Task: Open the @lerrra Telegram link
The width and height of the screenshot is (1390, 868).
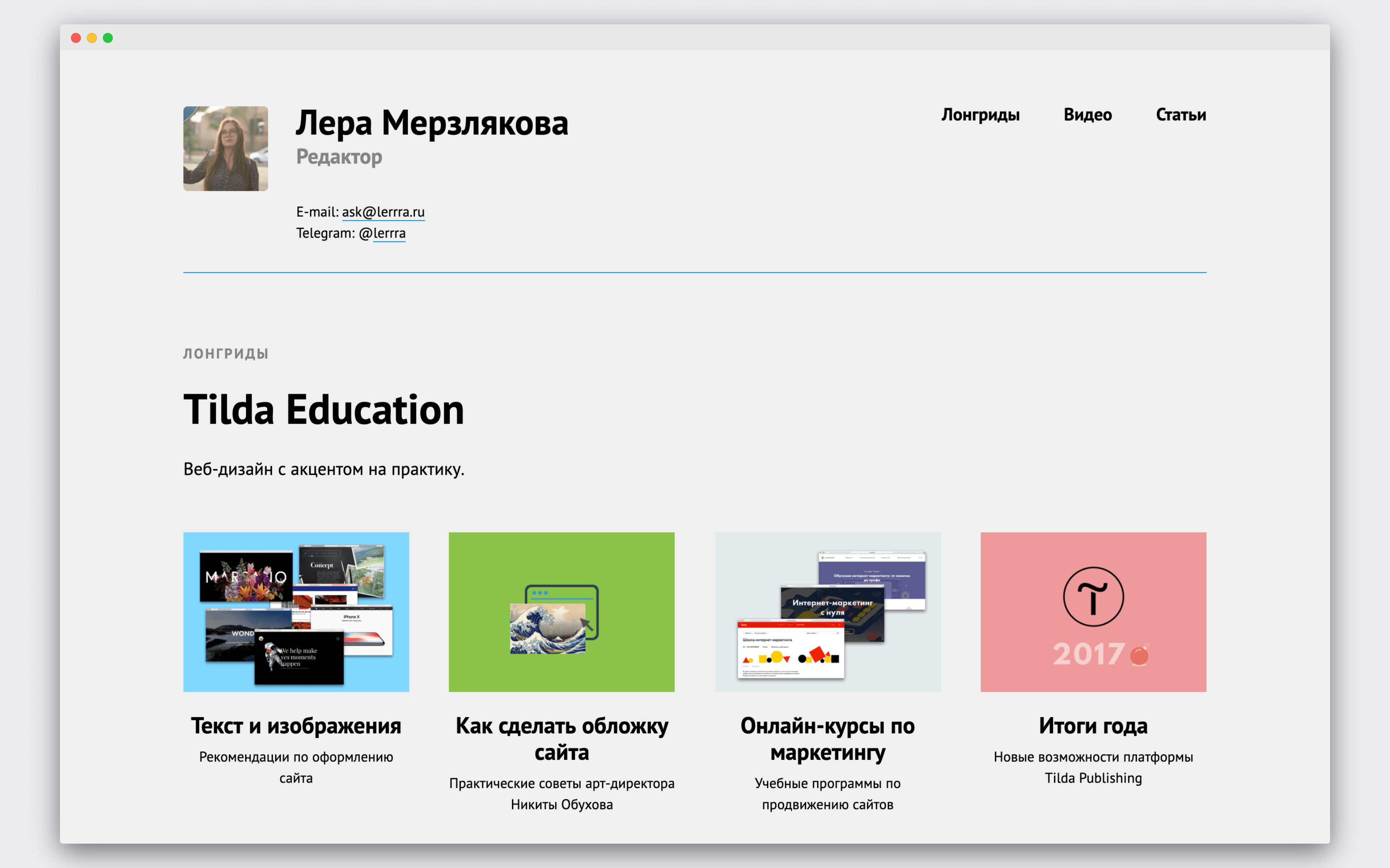Action: [x=389, y=233]
